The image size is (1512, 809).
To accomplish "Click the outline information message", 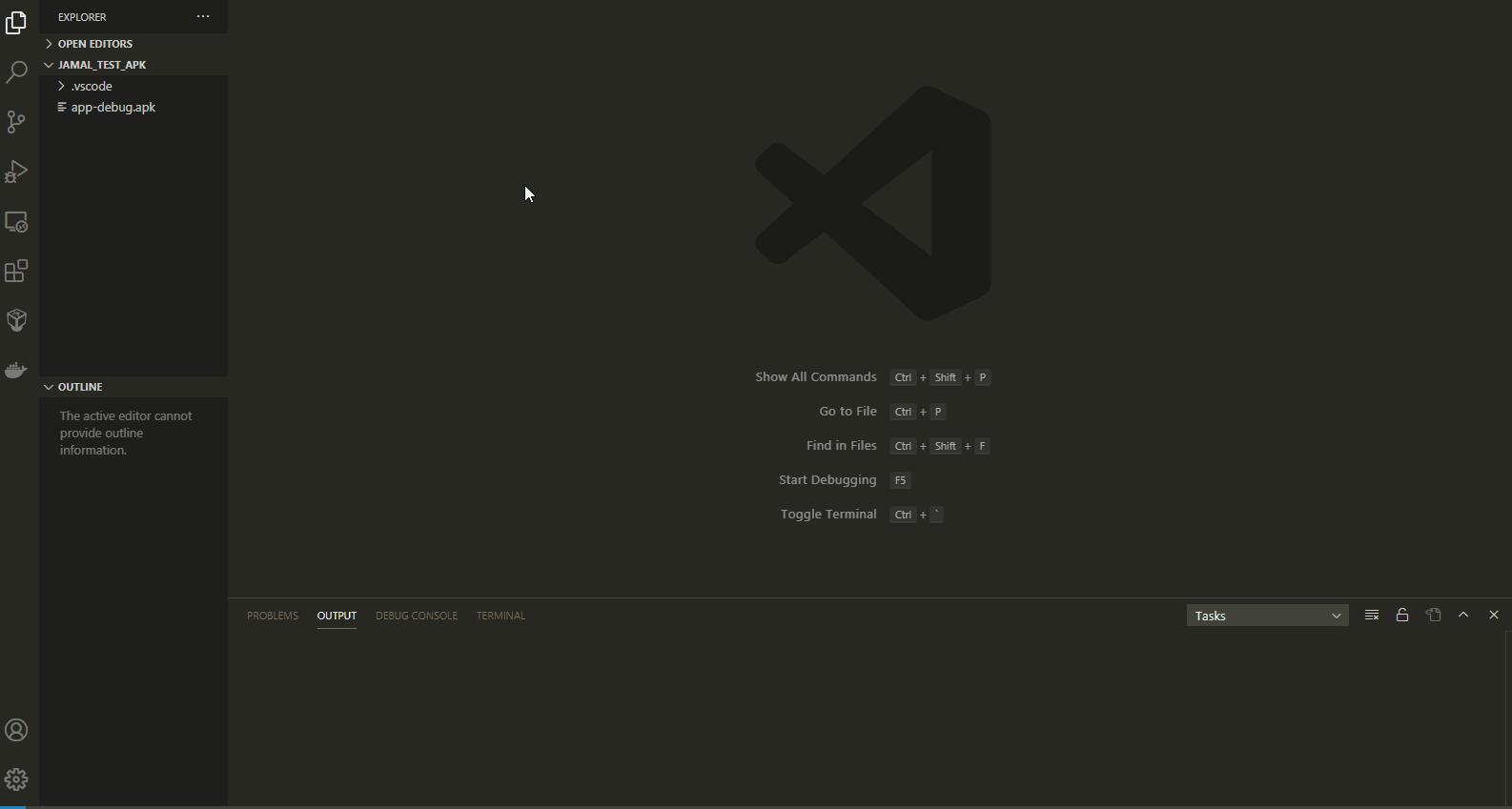I will 126,434.
